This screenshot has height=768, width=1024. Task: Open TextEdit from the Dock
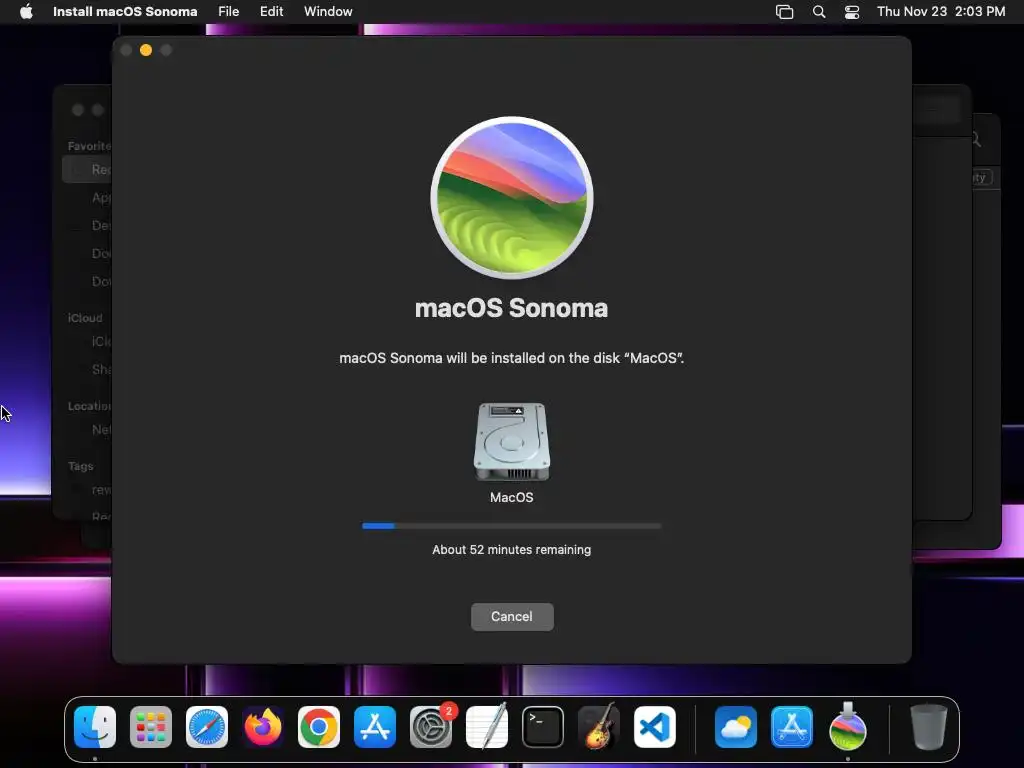[487, 727]
